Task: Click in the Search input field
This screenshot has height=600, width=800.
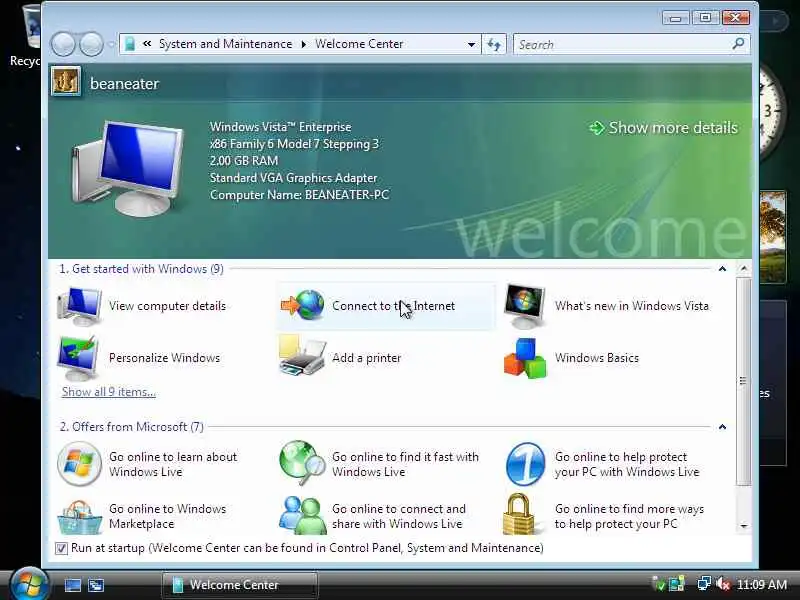Action: (622, 44)
